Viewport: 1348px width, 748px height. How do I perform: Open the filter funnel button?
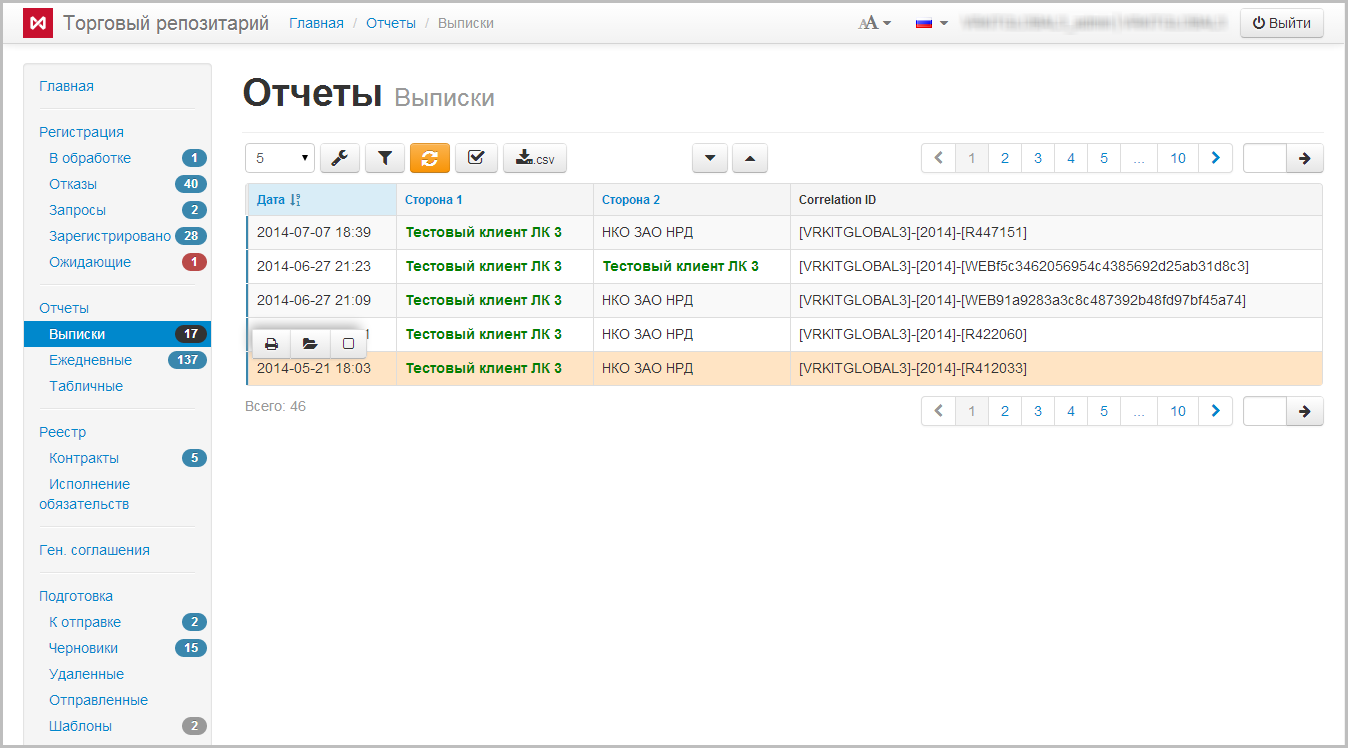click(385, 158)
